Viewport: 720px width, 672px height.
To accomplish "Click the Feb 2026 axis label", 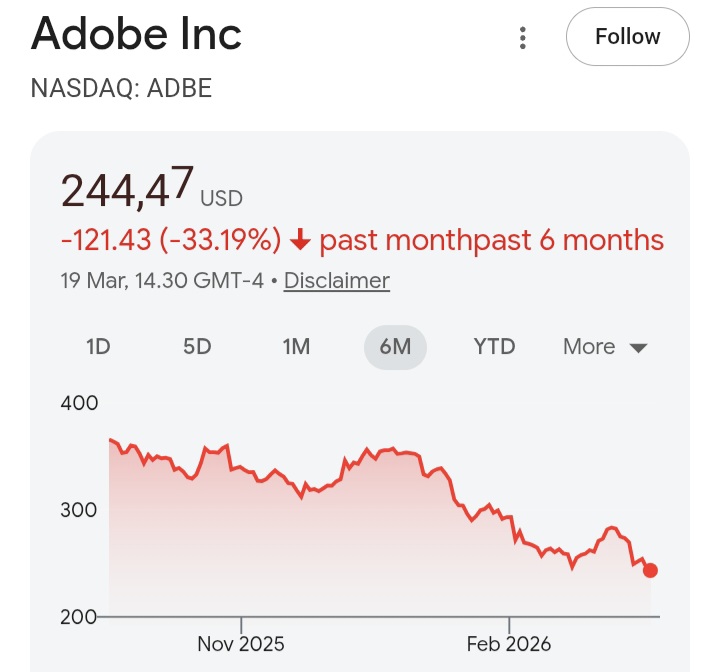I will coord(509,643).
